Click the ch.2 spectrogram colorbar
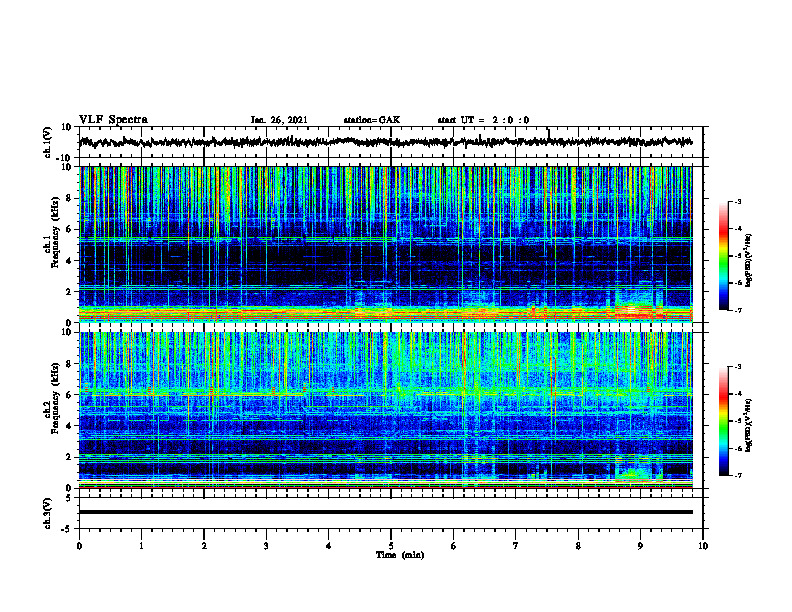This screenshot has height=612, width=792. click(x=723, y=420)
